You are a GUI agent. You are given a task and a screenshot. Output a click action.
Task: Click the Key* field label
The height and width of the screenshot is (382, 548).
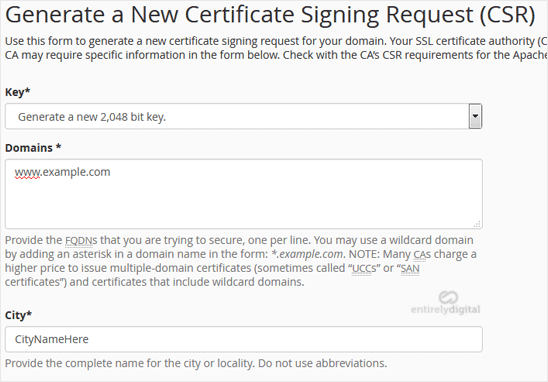click(17, 92)
